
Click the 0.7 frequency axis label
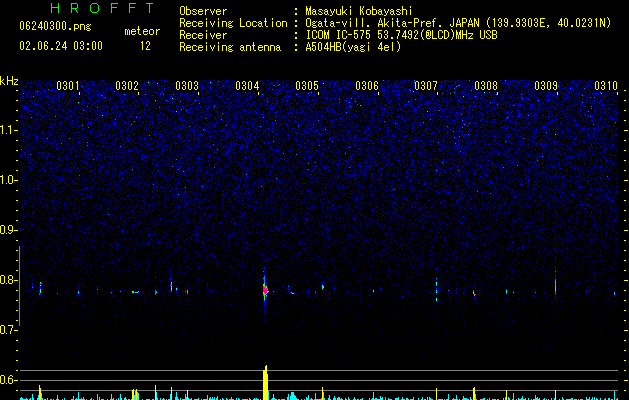(x=9, y=330)
